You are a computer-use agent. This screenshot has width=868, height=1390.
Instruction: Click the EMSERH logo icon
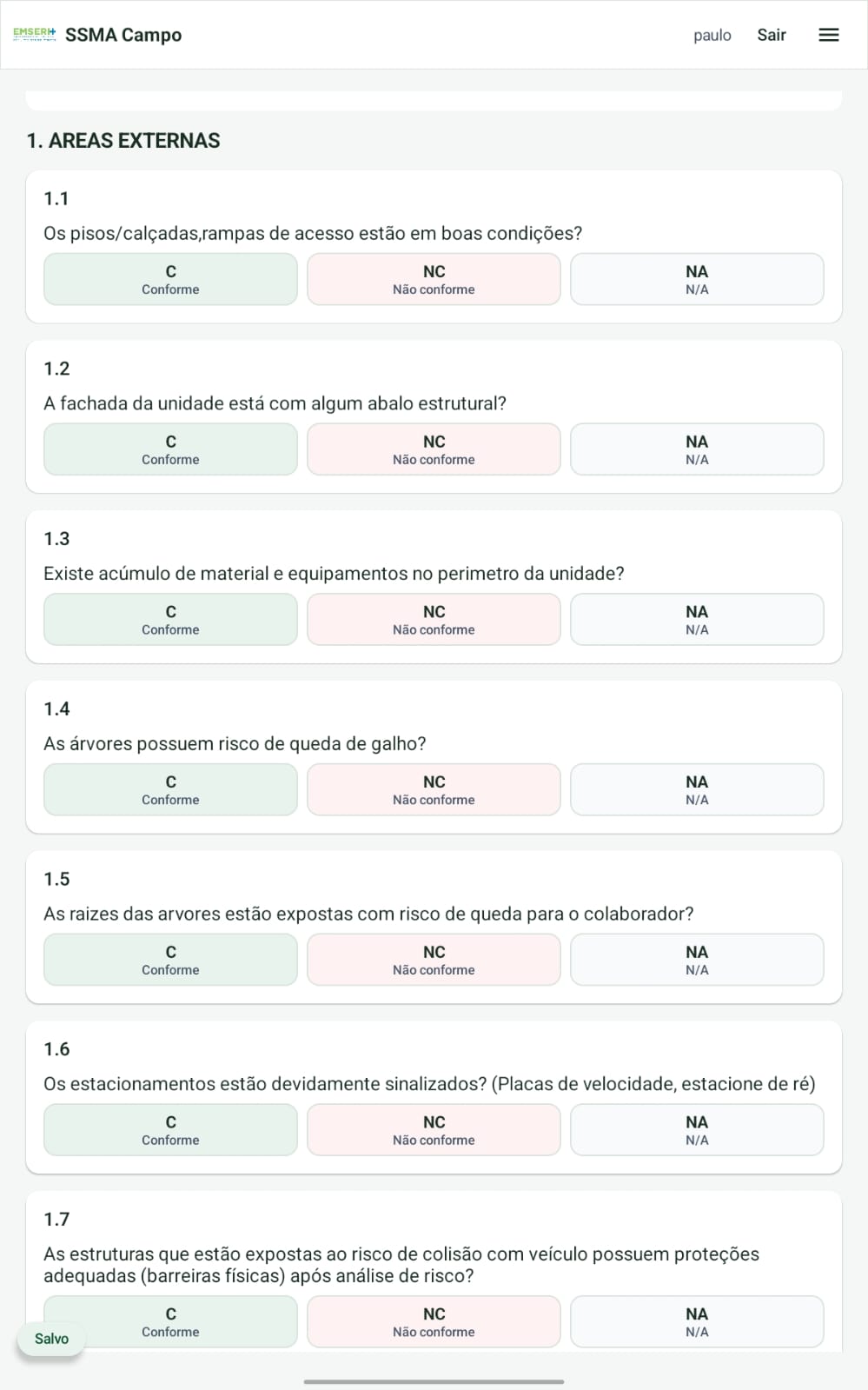35,35
